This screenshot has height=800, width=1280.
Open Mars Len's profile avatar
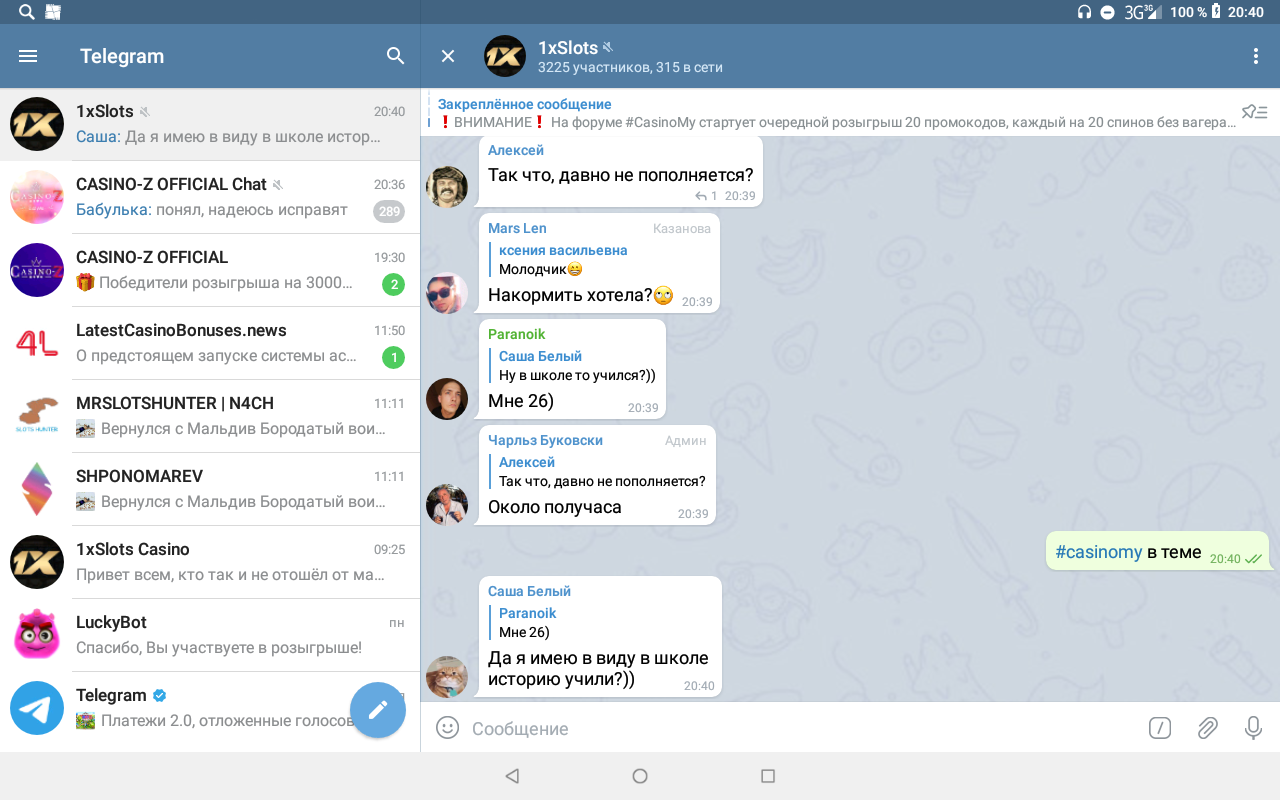click(447, 293)
